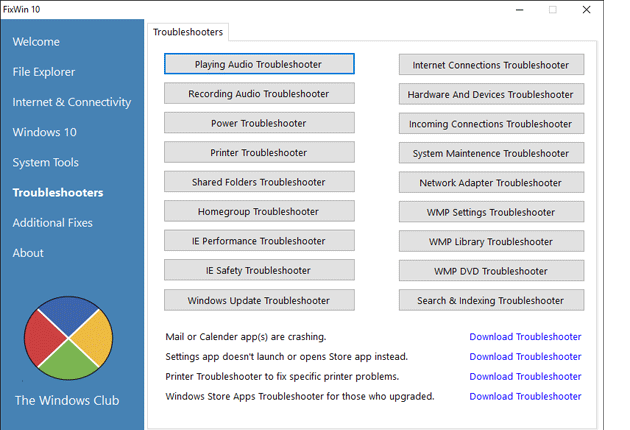The image size is (630, 430).
Task: Open System Tools section
Action: click(45, 162)
